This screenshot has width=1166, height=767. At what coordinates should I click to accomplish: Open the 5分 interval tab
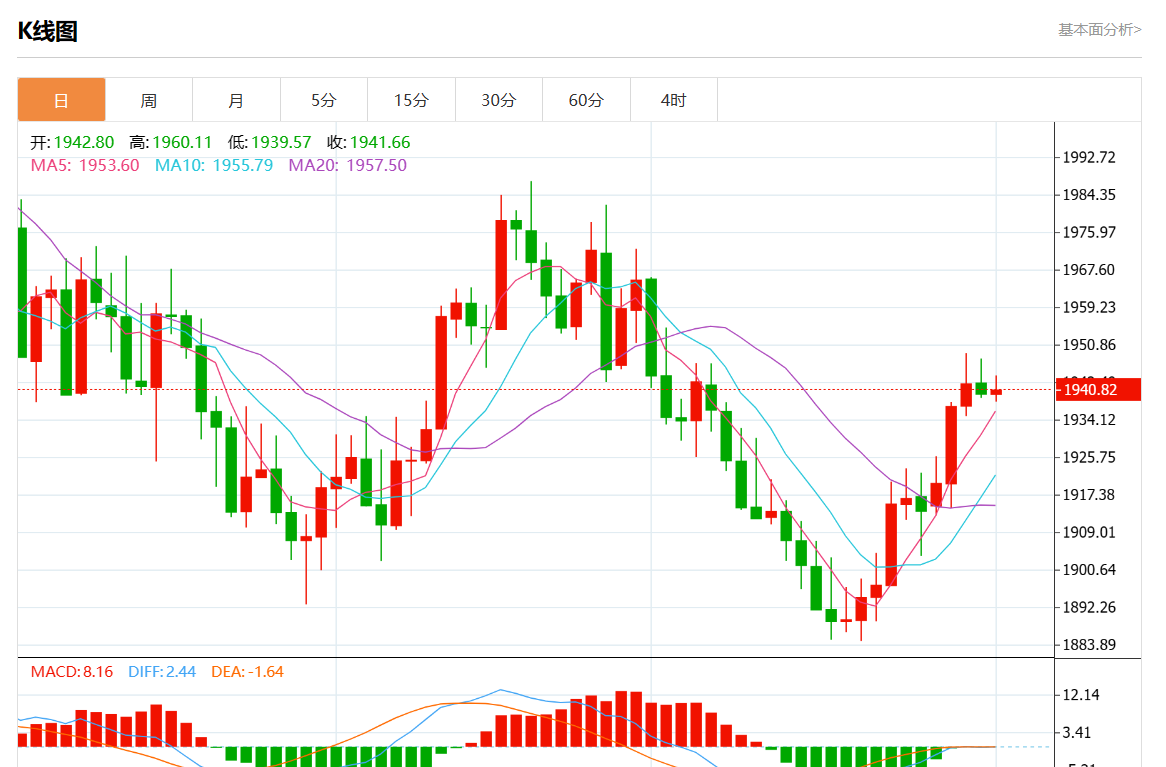pos(323,100)
